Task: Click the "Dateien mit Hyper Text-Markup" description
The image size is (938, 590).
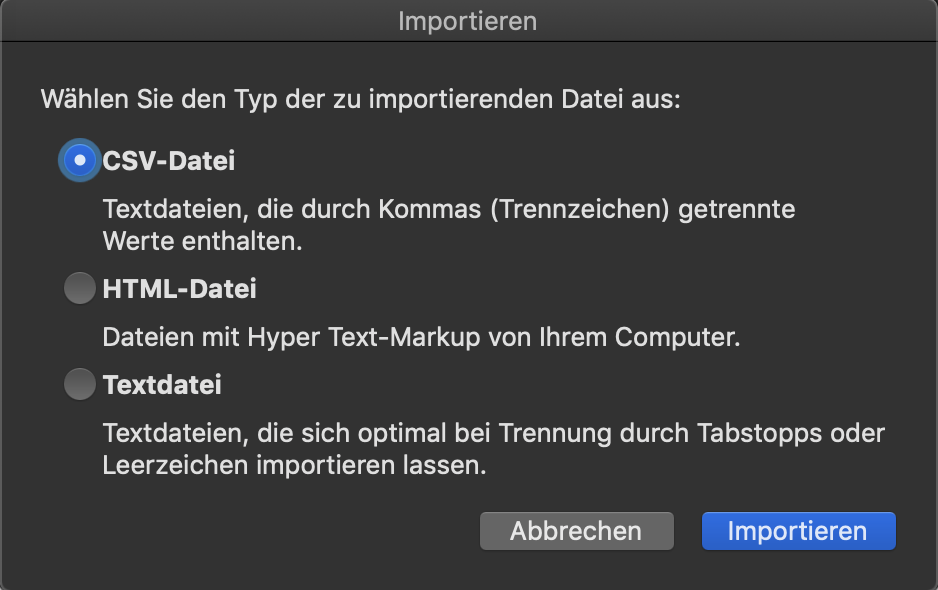Action: (421, 337)
